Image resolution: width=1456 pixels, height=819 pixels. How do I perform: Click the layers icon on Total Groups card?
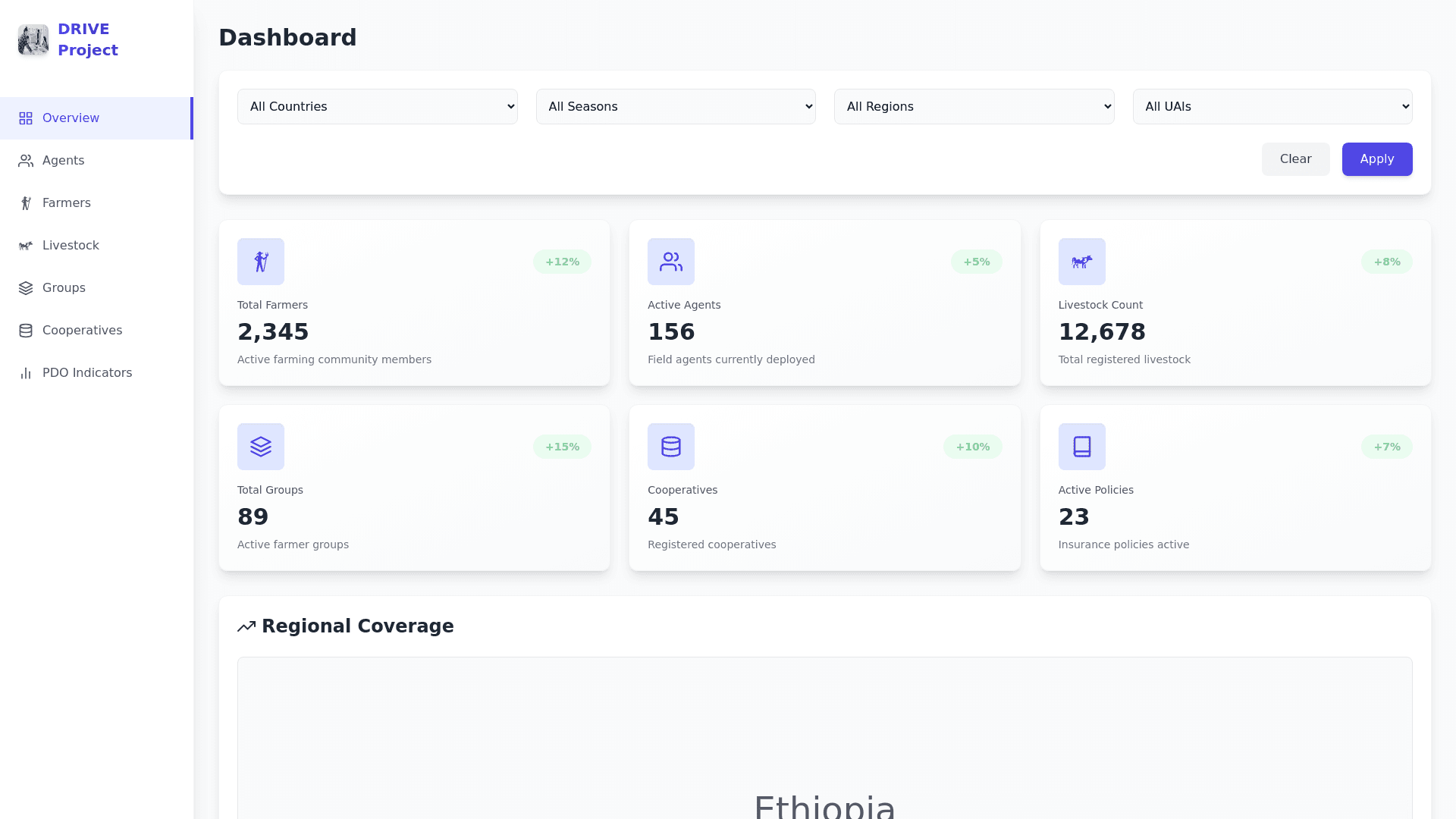pos(261,447)
